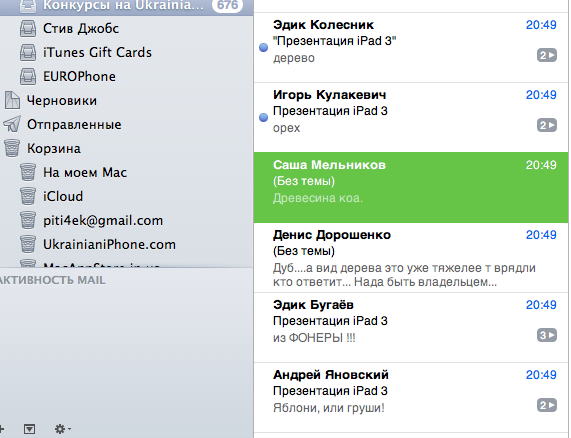This screenshot has height=438, width=571.
Task: Click the EUROPhone inbox tray icon
Action: 28,76
